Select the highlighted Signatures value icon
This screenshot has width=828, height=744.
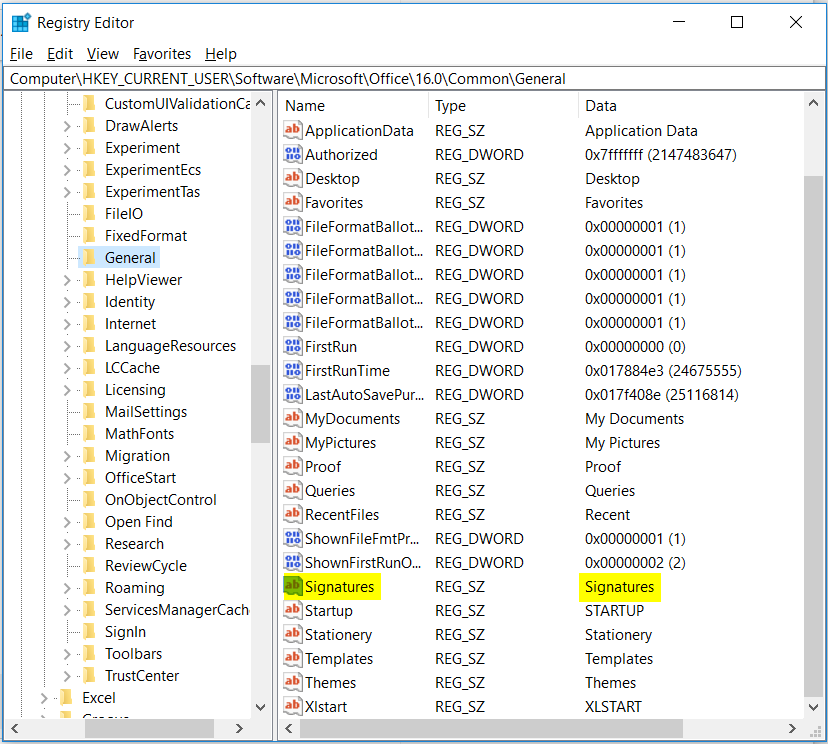[293, 586]
